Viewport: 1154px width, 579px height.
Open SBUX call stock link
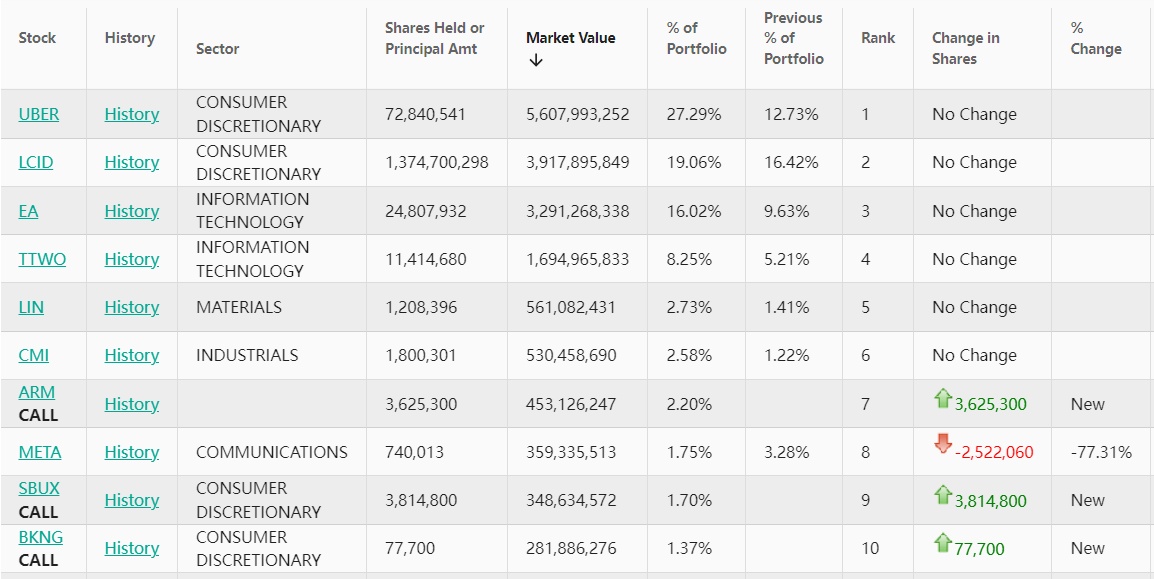39,488
